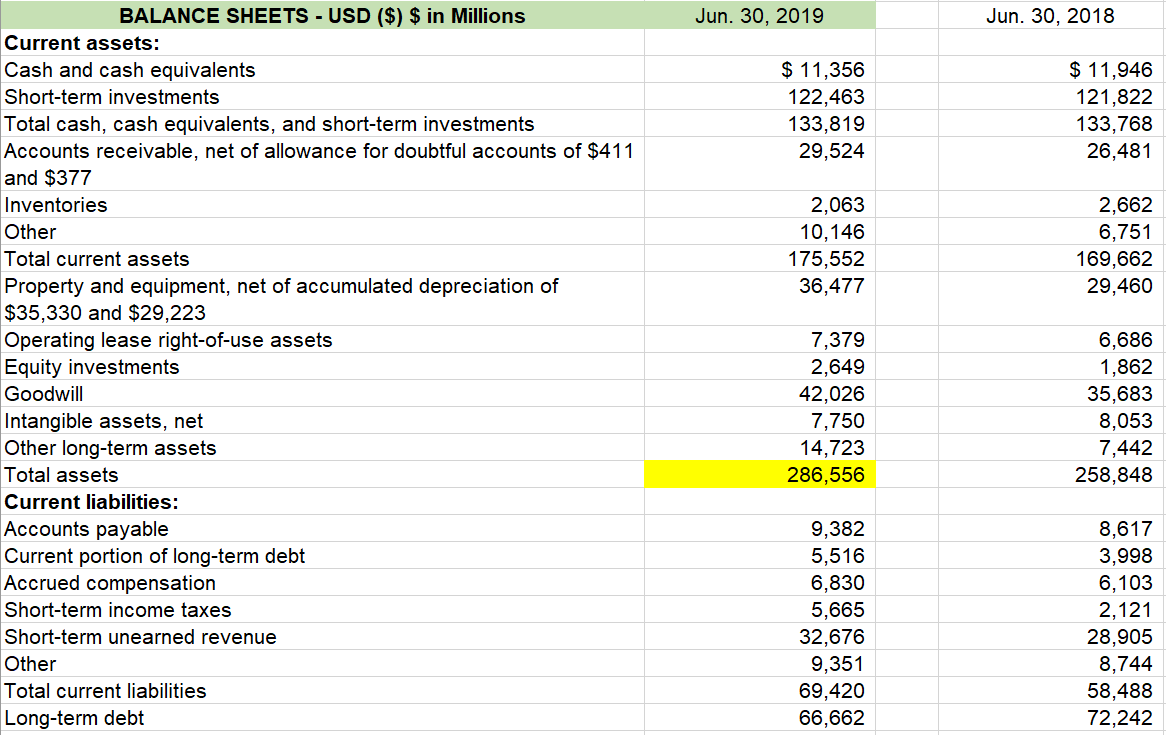Click the 42,026 goodwill value
This screenshot has width=1166, height=735.
[x=832, y=394]
